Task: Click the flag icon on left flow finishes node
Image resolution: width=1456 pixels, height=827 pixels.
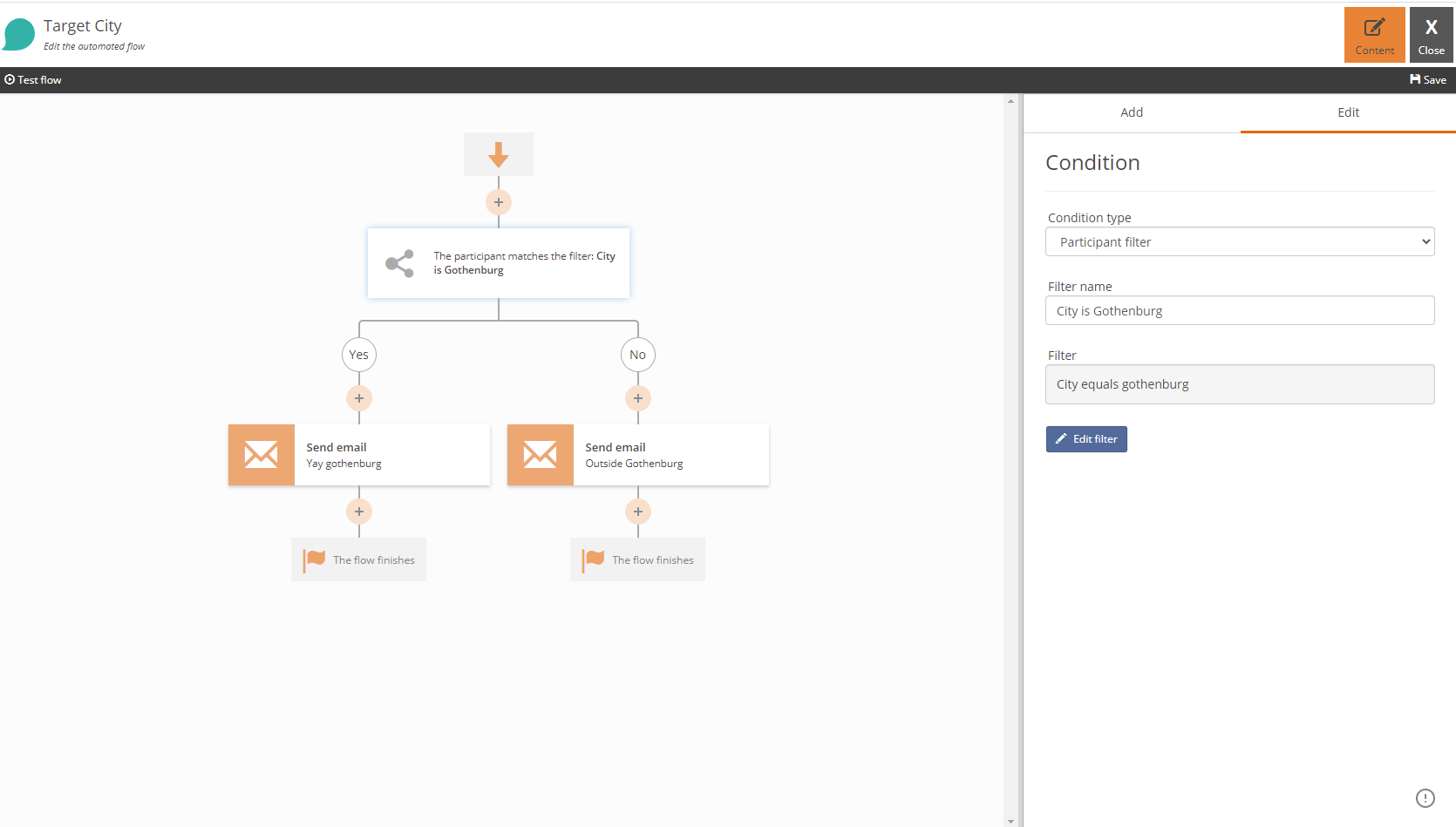Action: pyautogui.click(x=316, y=559)
